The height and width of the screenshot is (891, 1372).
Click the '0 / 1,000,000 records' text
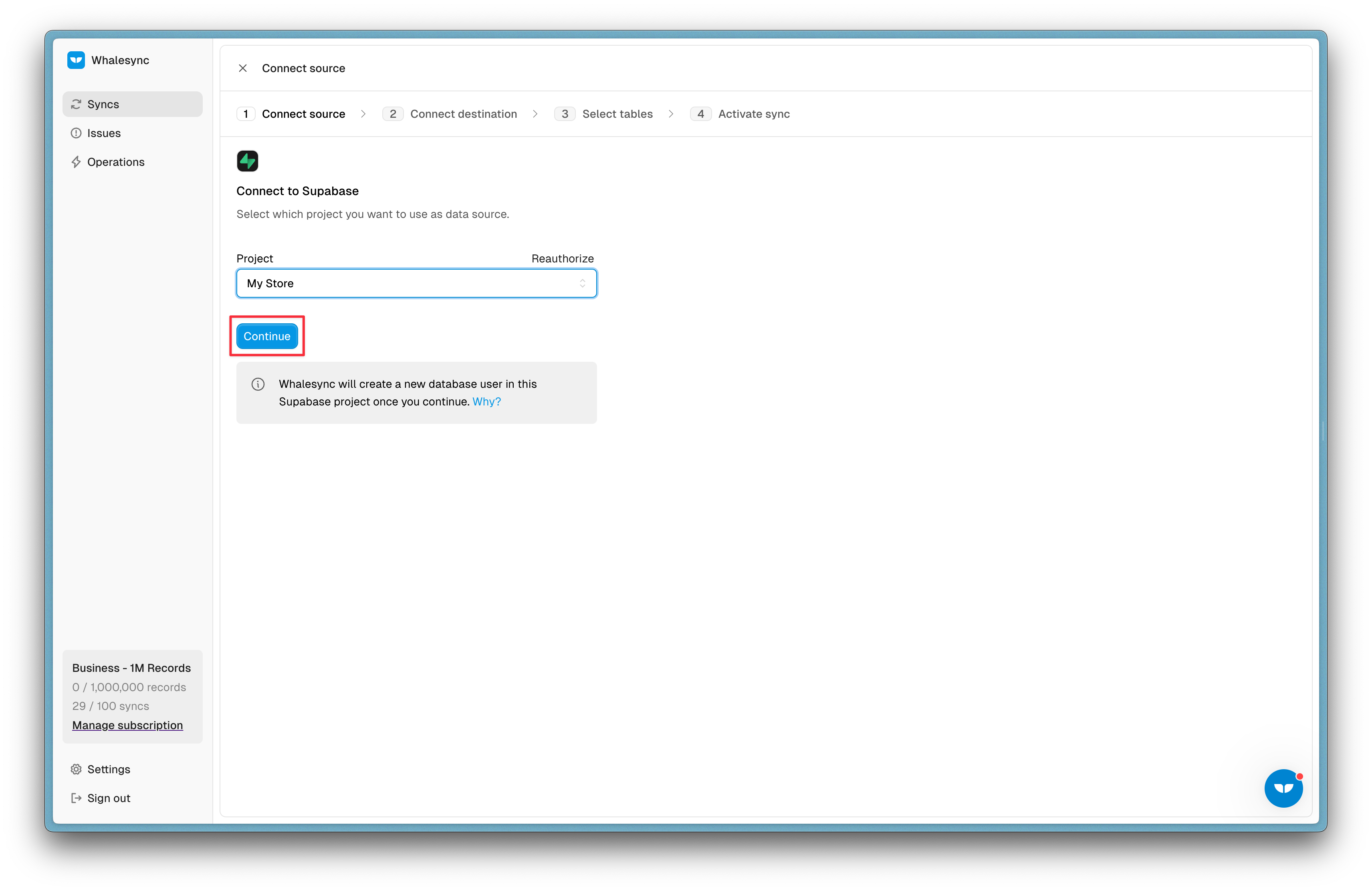(x=129, y=687)
